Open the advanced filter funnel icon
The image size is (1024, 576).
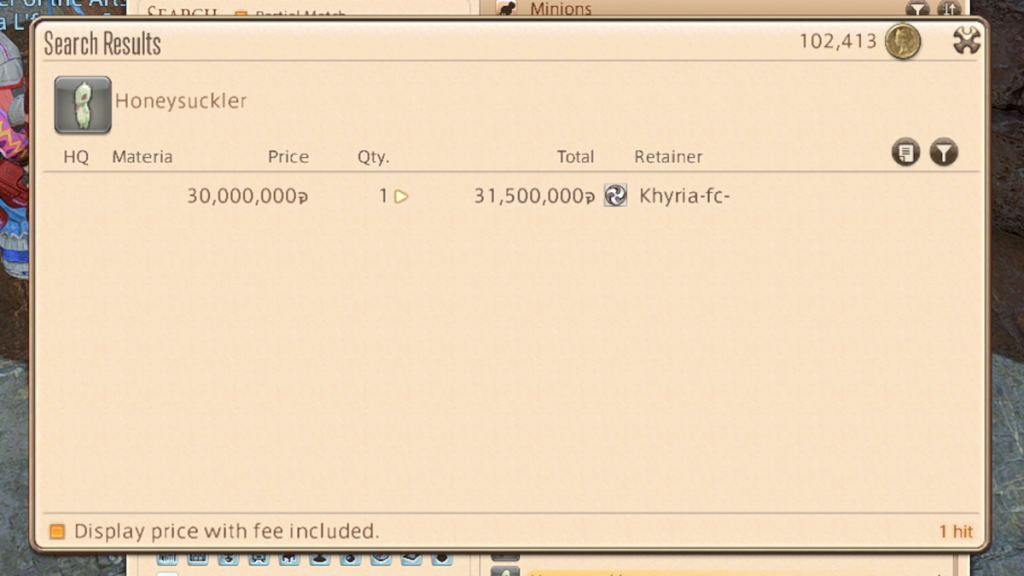943,153
